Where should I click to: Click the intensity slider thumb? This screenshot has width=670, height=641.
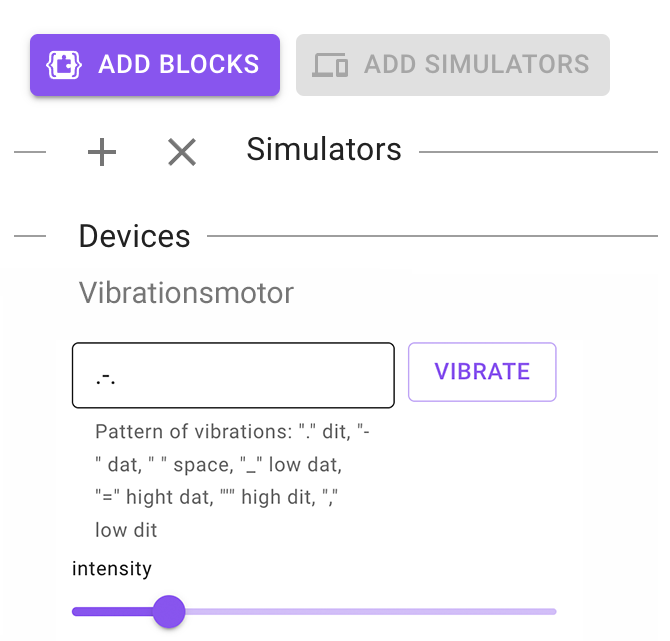pyautogui.click(x=169, y=611)
